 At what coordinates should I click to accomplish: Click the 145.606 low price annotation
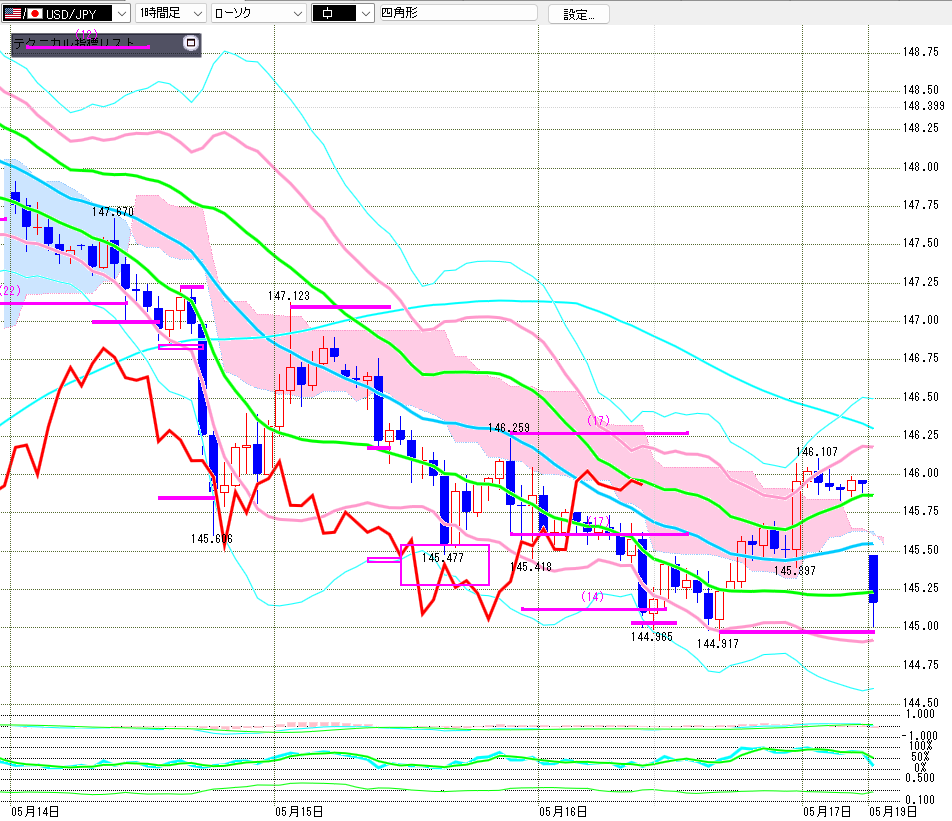coord(211,539)
